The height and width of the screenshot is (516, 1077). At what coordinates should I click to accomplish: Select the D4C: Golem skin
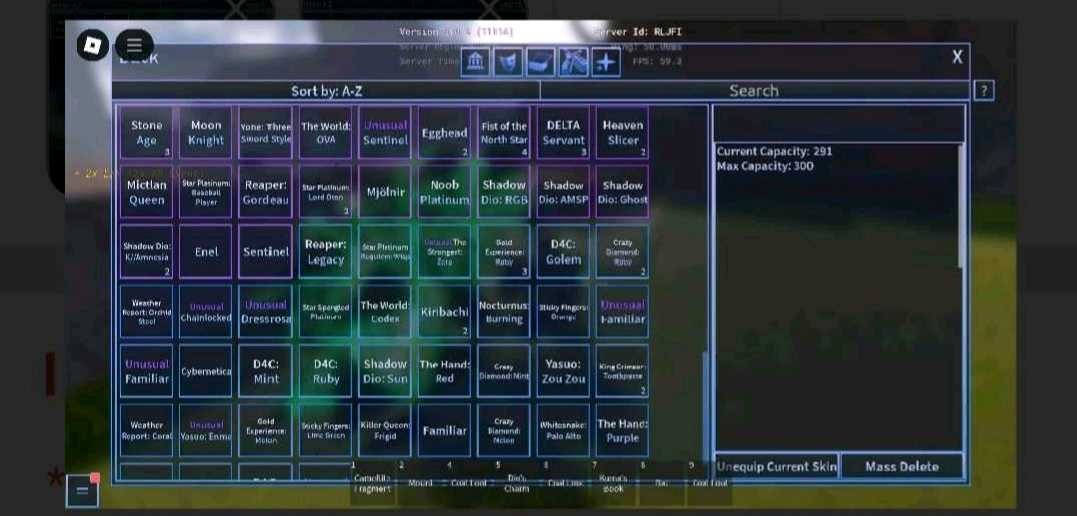(x=563, y=251)
